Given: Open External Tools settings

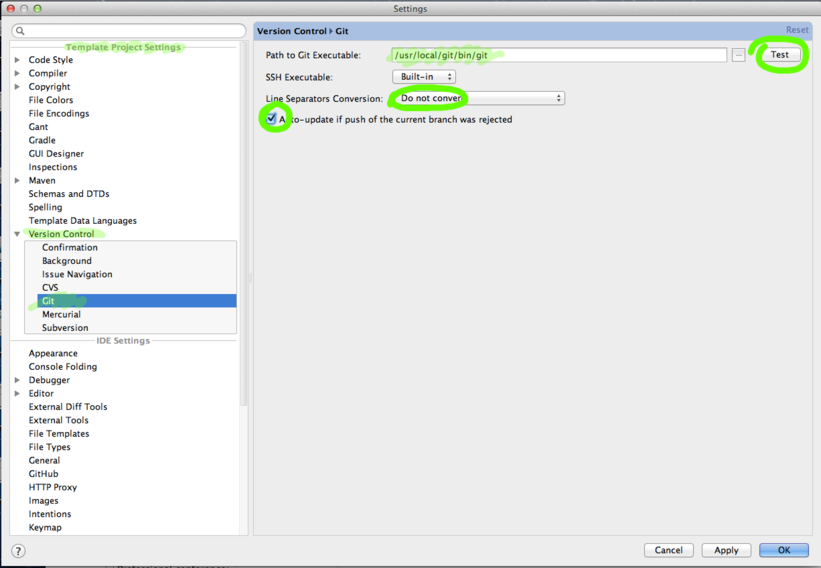Looking at the screenshot, I should pyautogui.click(x=59, y=420).
